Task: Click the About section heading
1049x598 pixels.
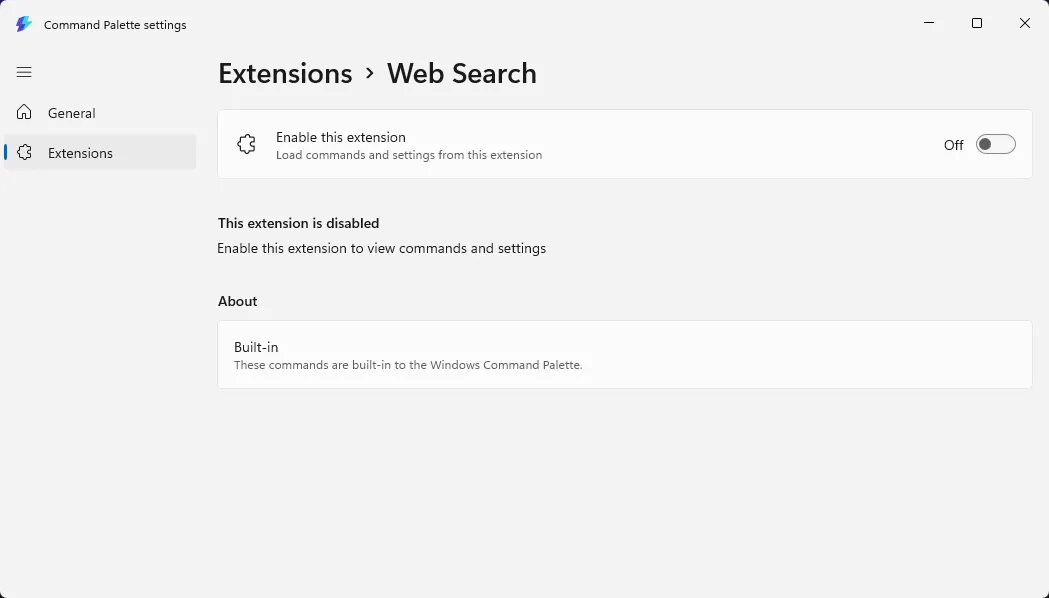Action: pyautogui.click(x=238, y=301)
